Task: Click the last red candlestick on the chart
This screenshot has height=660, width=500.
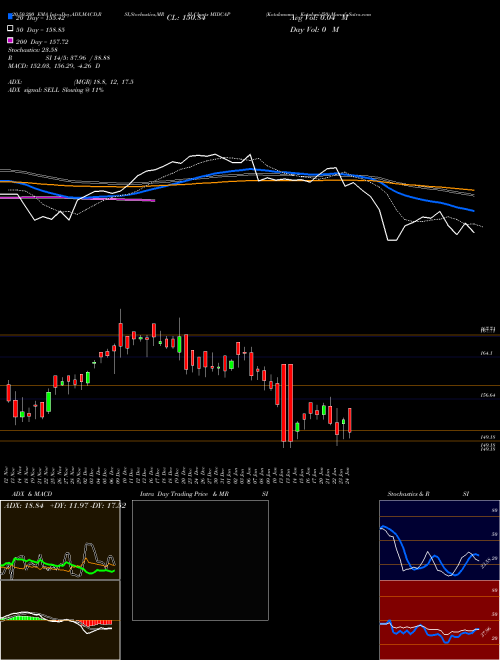Action: click(350, 420)
